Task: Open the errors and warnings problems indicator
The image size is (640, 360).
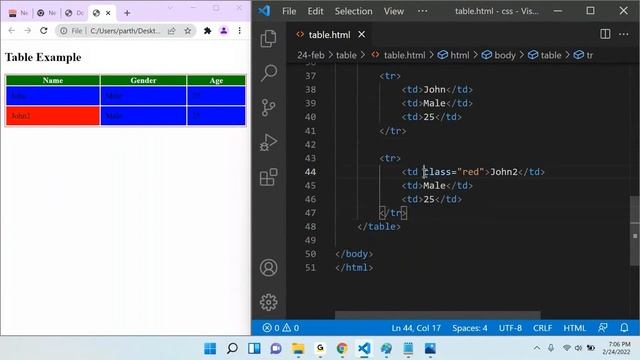Action: pos(281,328)
